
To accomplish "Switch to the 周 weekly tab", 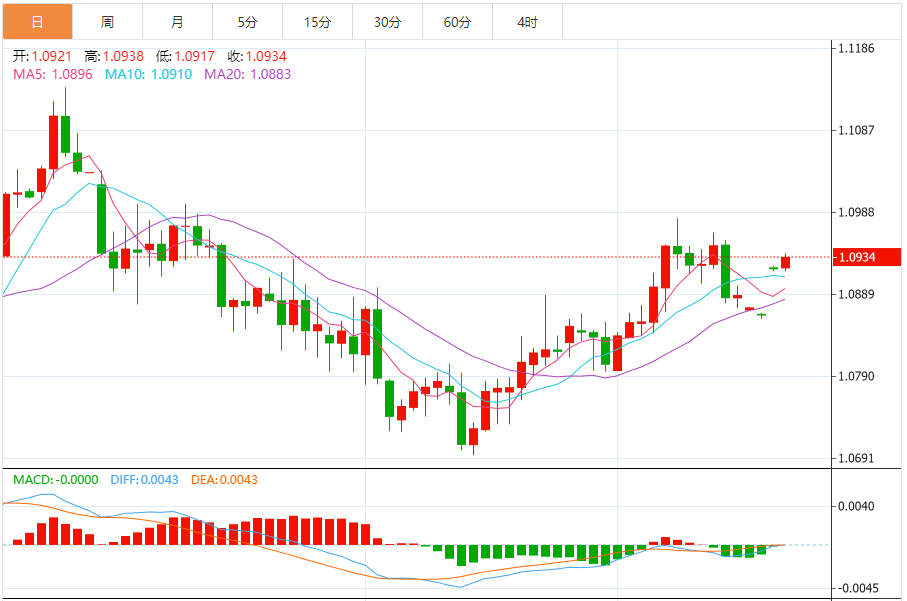I will point(108,22).
